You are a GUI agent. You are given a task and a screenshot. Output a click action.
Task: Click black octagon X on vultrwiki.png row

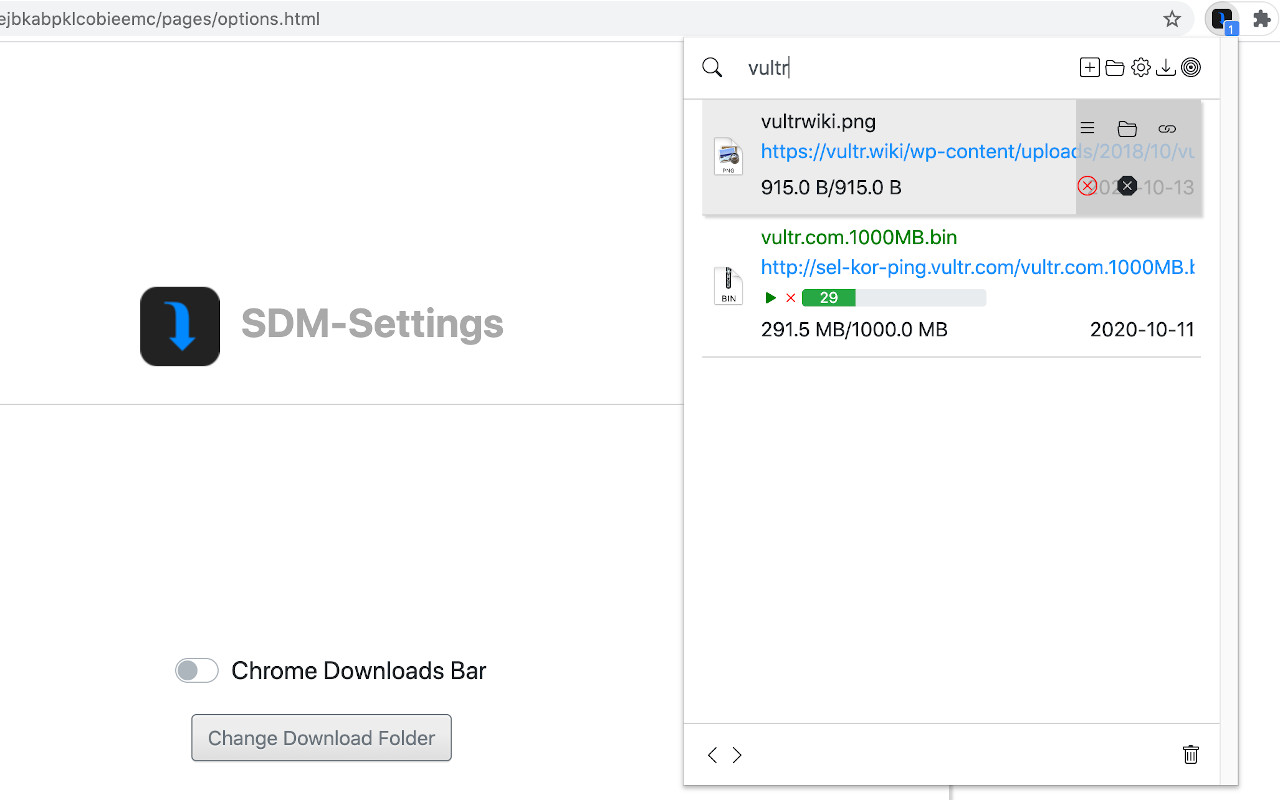tap(1127, 186)
